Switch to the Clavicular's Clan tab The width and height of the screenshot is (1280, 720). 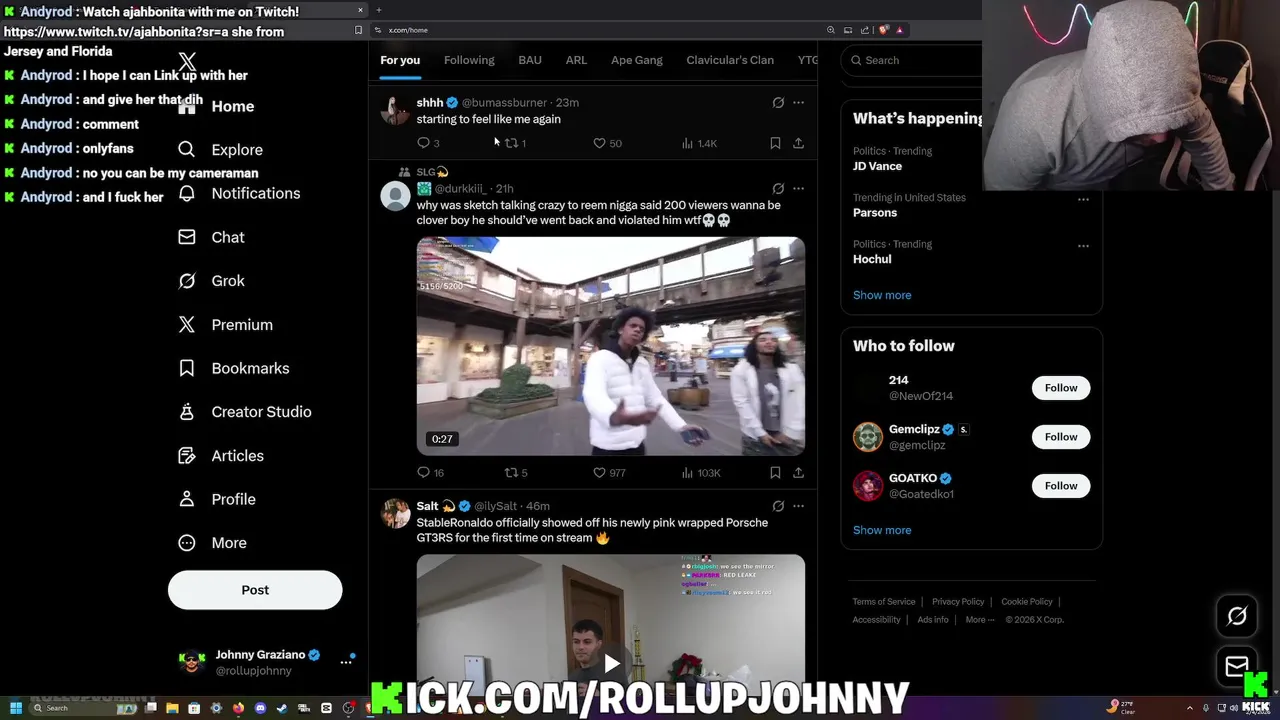pos(730,60)
